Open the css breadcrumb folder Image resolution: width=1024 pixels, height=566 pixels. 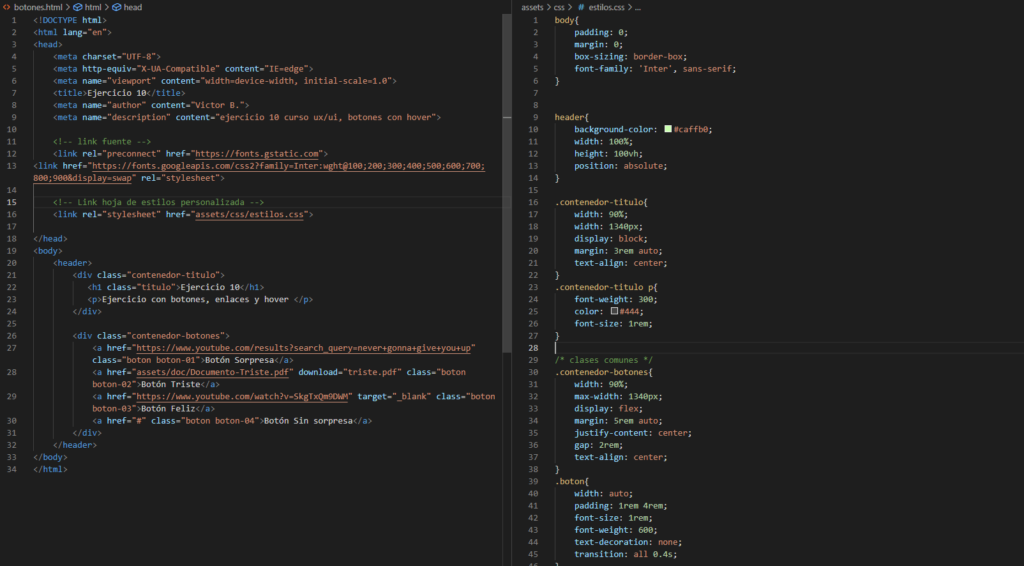click(559, 7)
